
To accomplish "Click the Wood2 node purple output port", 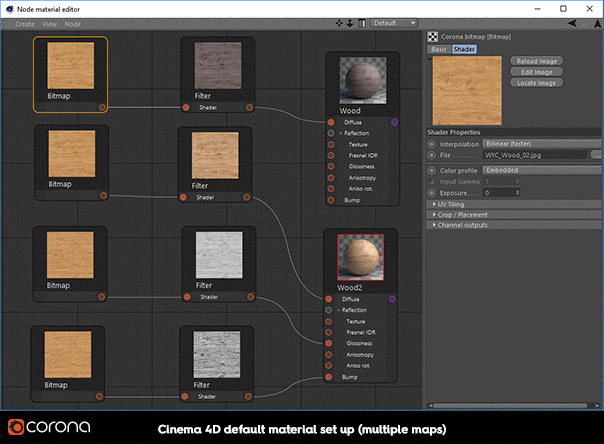I will click(x=392, y=299).
